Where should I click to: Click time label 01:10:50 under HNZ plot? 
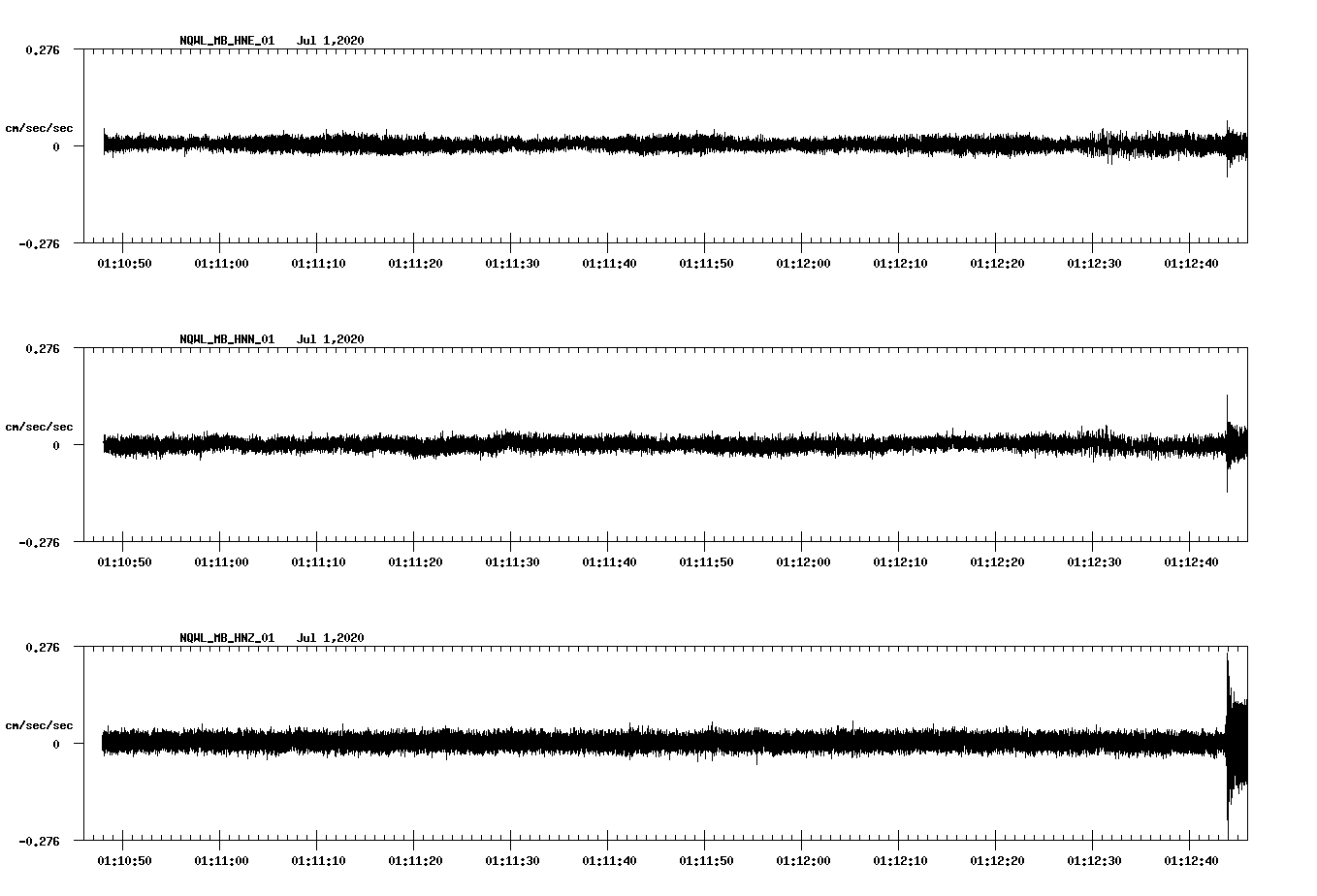pos(124,861)
